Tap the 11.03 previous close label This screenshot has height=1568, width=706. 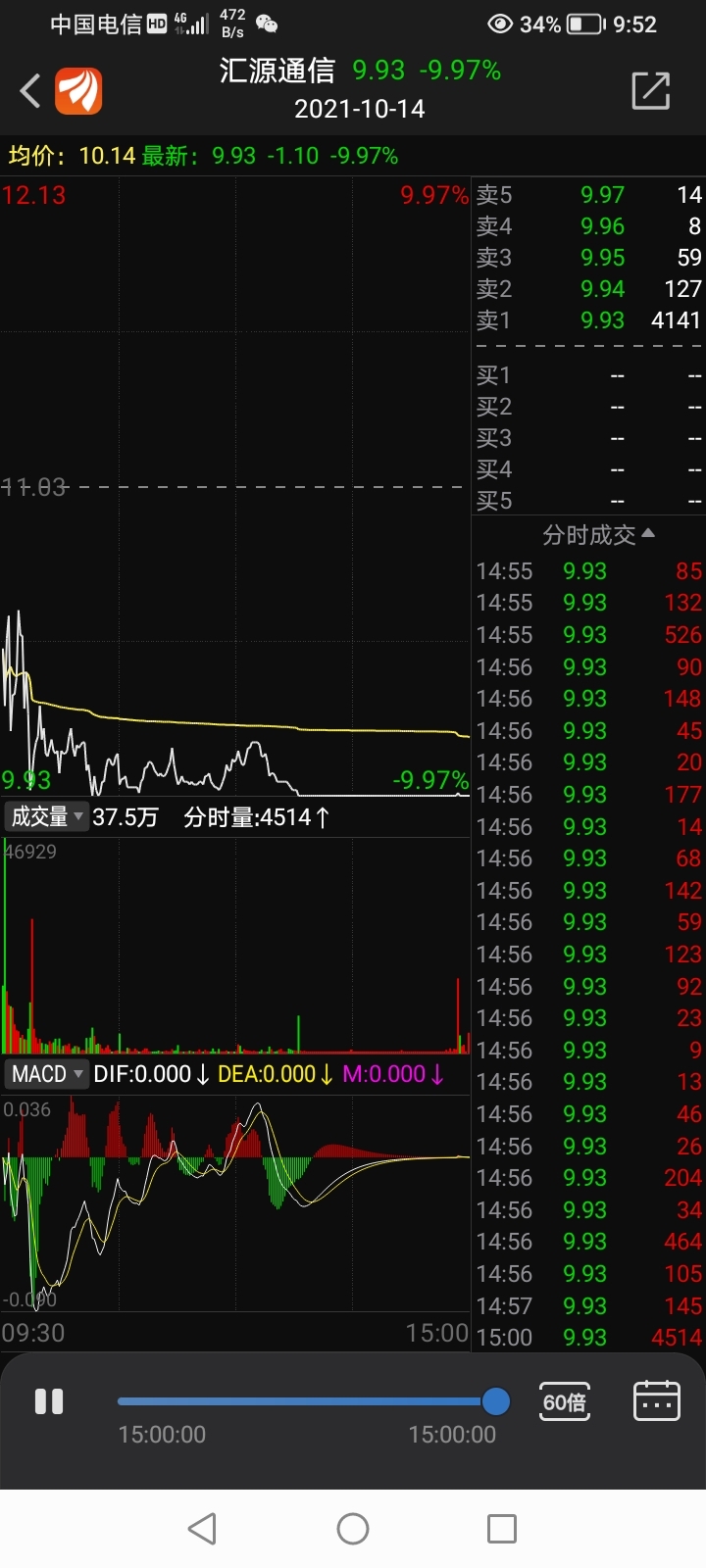tap(34, 487)
